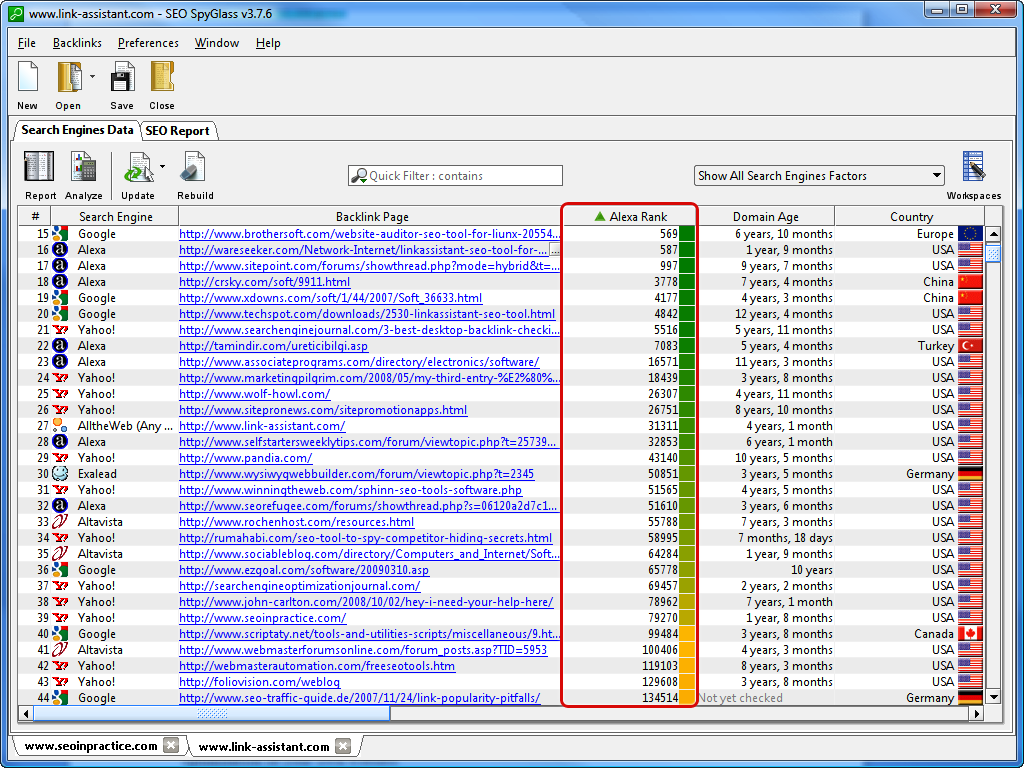Click the Google icon in row 15
Screen dimensions: 1024x768
(x=60, y=234)
